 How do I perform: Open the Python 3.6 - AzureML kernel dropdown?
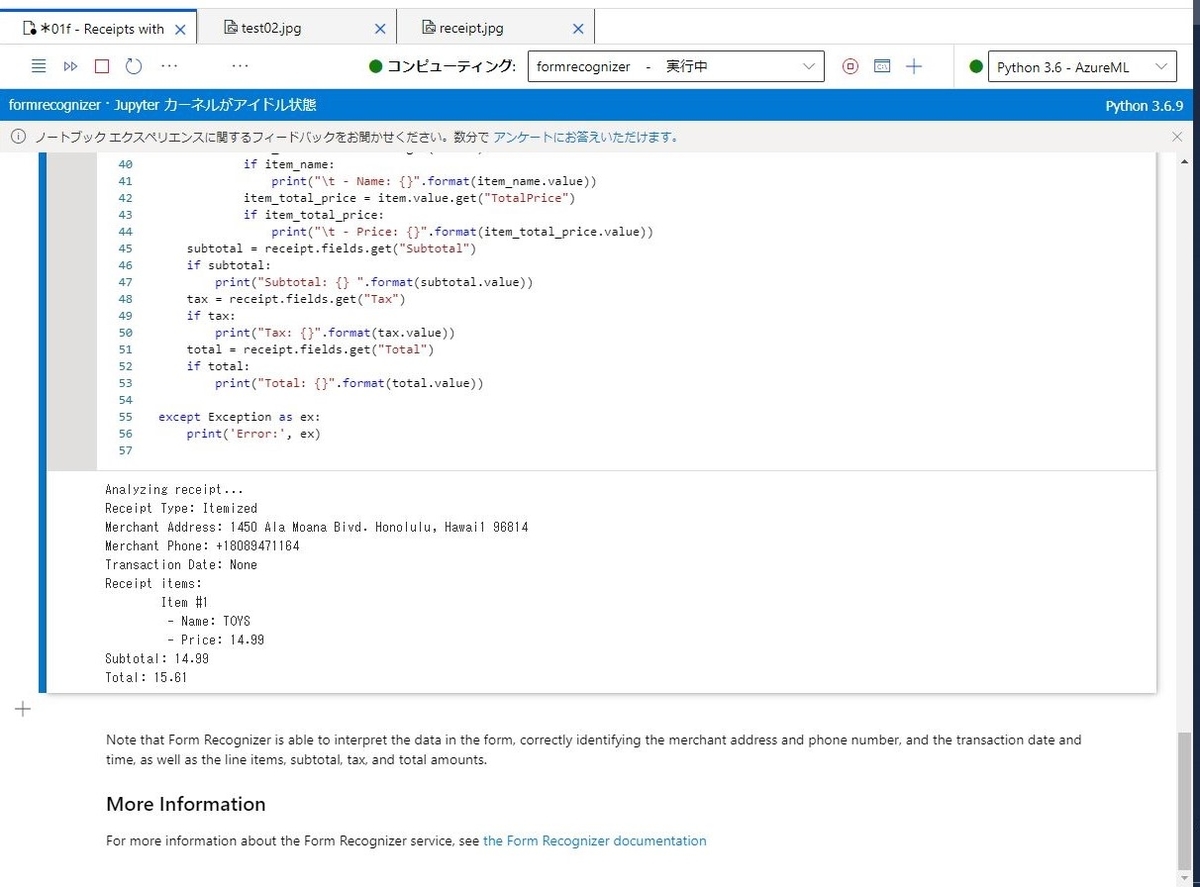tap(1082, 67)
